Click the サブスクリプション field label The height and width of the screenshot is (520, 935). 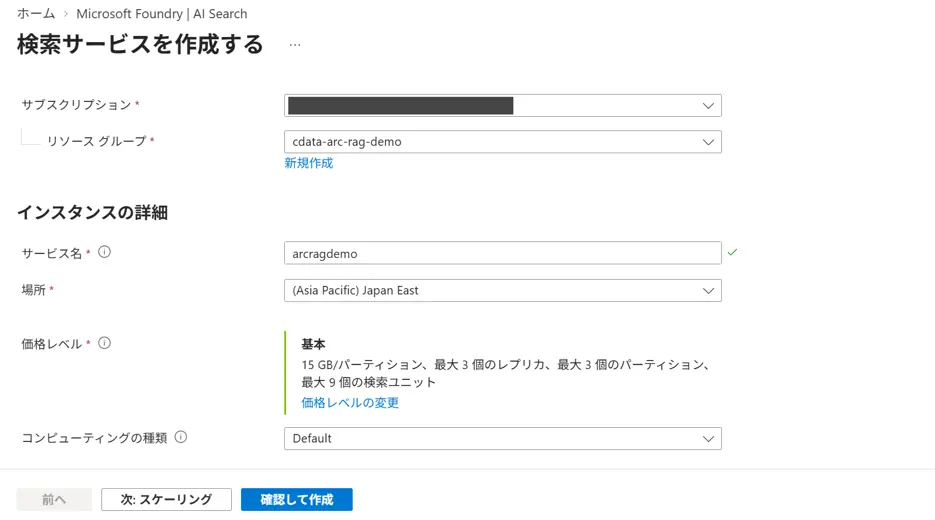coord(76,105)
